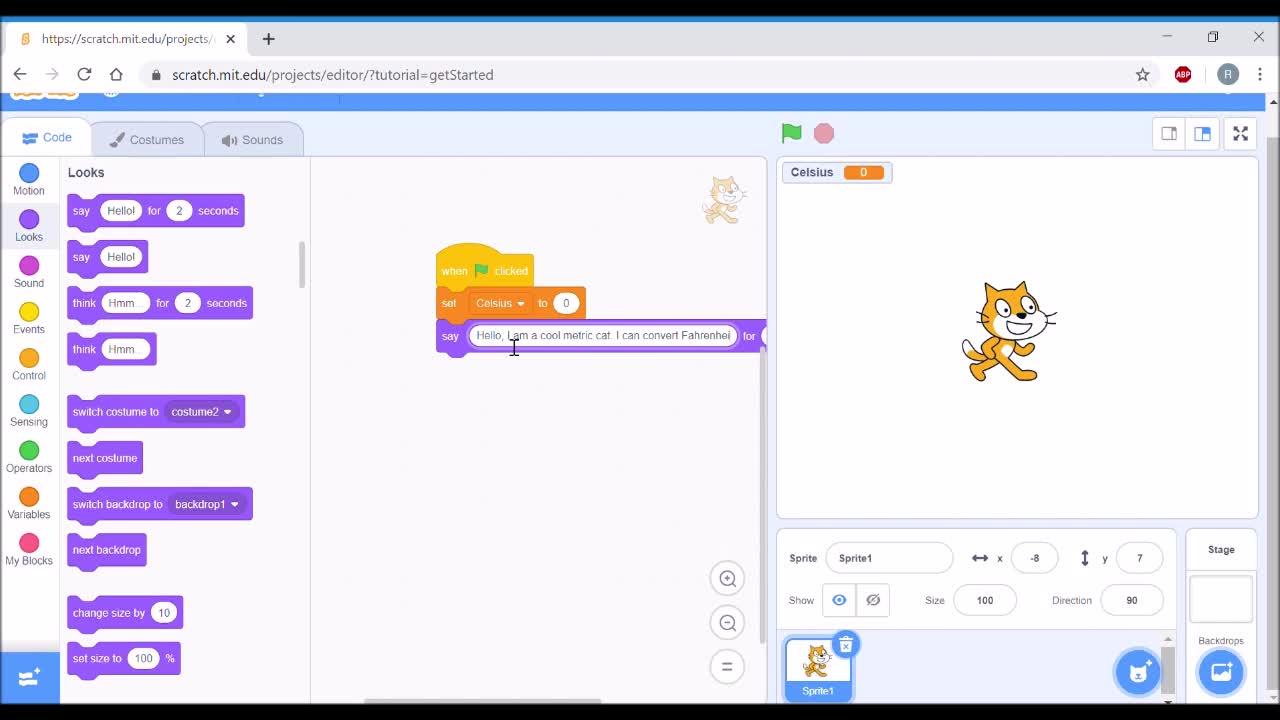Screen dimensions: 1280x720
Task: Open the Control blocks category
Action: tap(29, 364)
